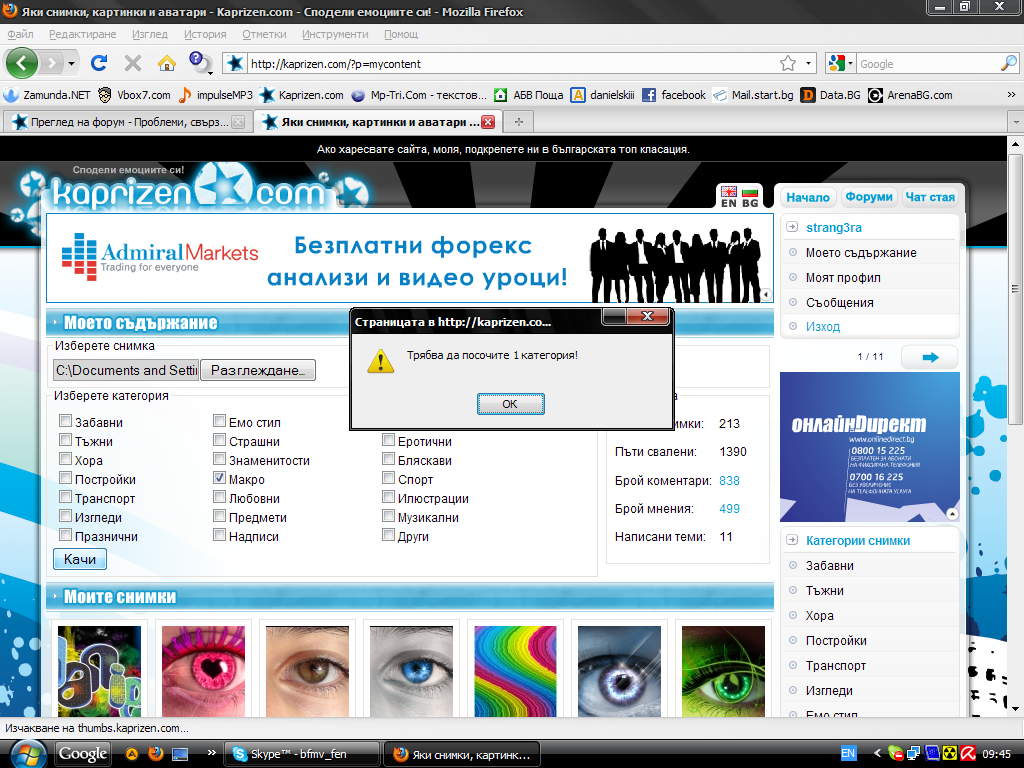This screenshot has width=1024, height=768.
Task: Open the Инструменти menu
Action: [x=335, y=34]
